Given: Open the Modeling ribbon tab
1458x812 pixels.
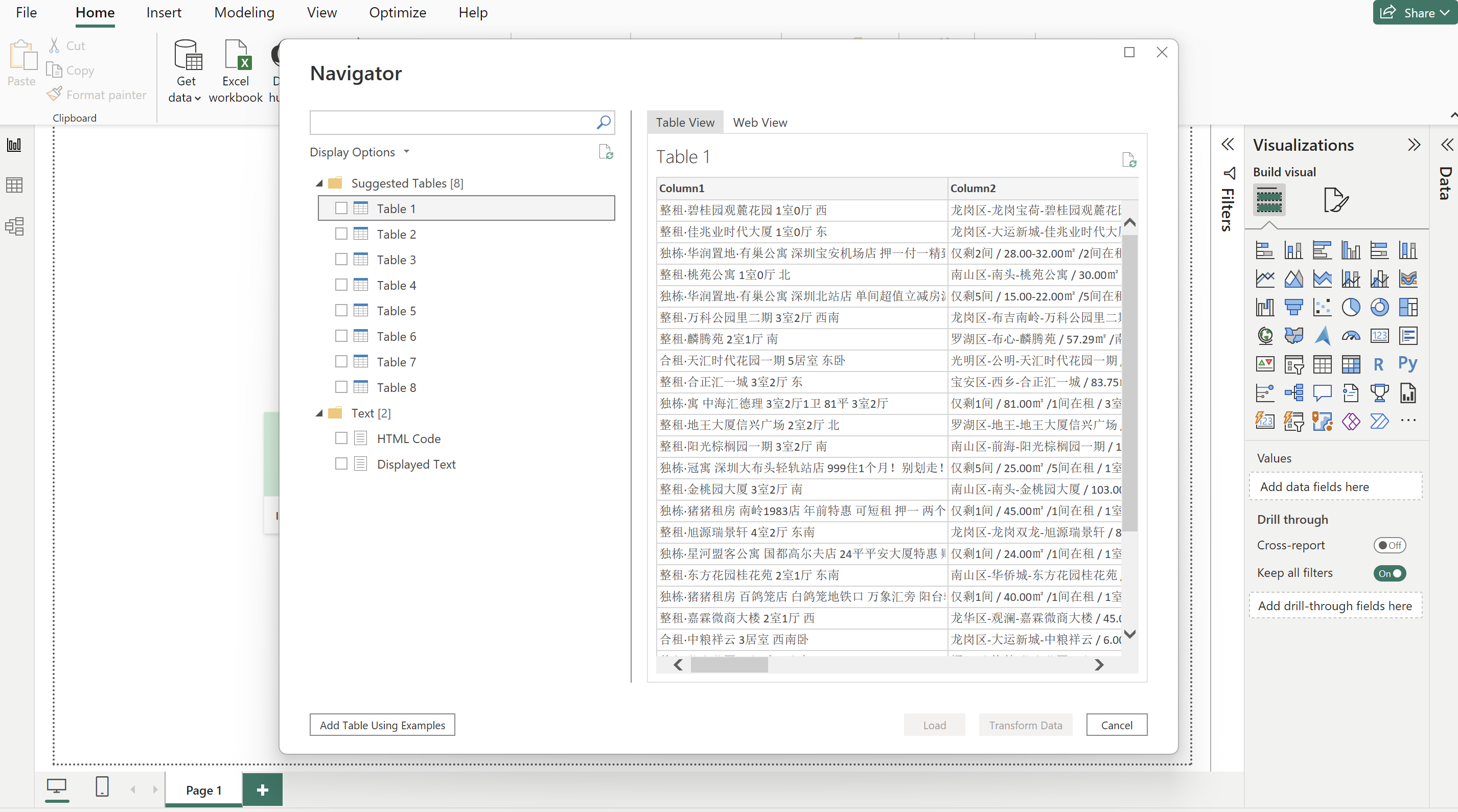Looking at the screenshot, I should (244, 12).
